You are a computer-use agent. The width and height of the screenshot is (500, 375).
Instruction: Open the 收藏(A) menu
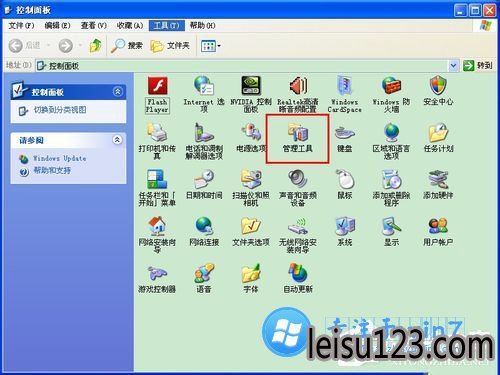[130, 25]
